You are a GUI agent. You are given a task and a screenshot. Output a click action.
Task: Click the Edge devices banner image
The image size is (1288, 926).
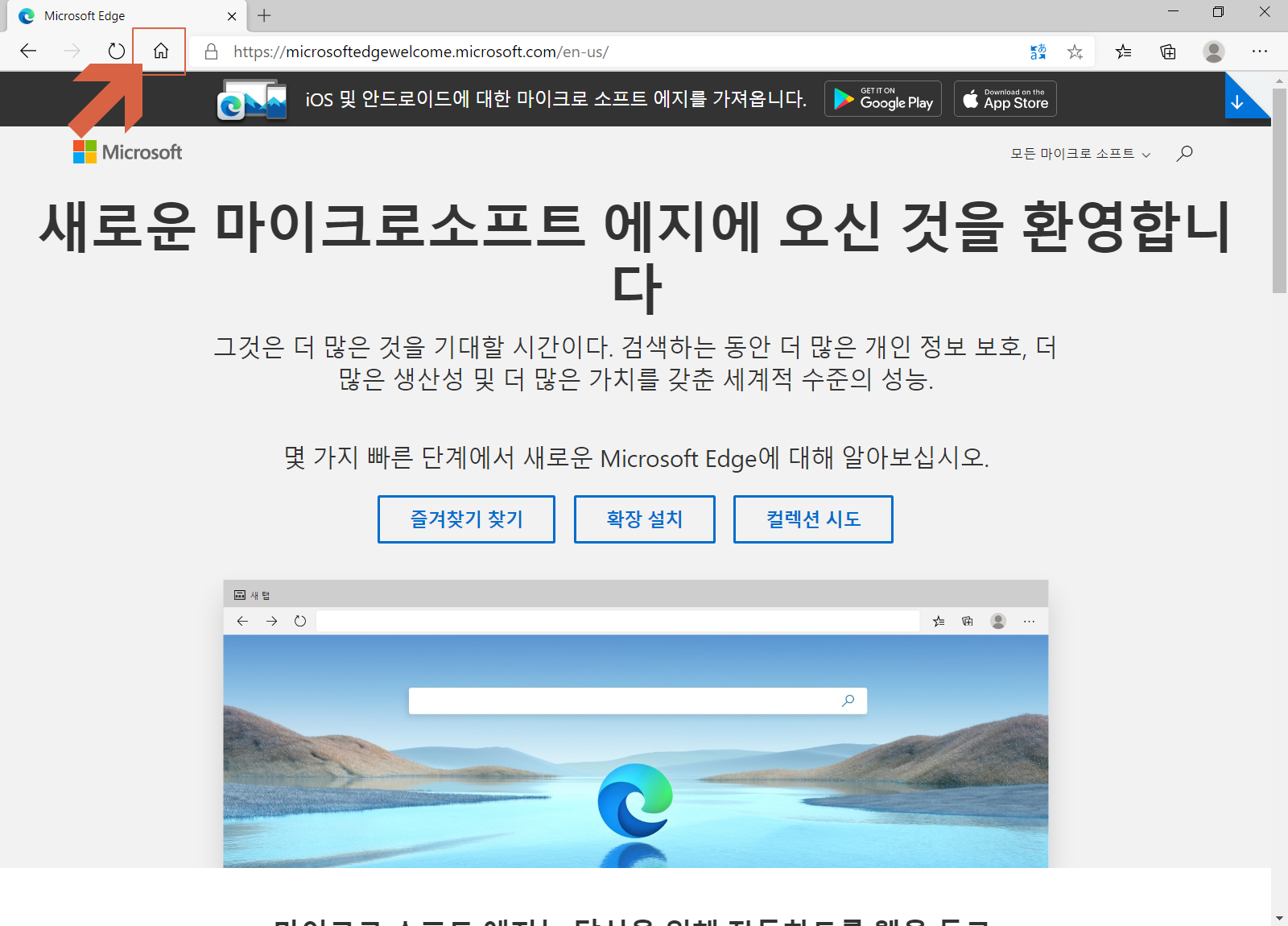coord(252,99)
